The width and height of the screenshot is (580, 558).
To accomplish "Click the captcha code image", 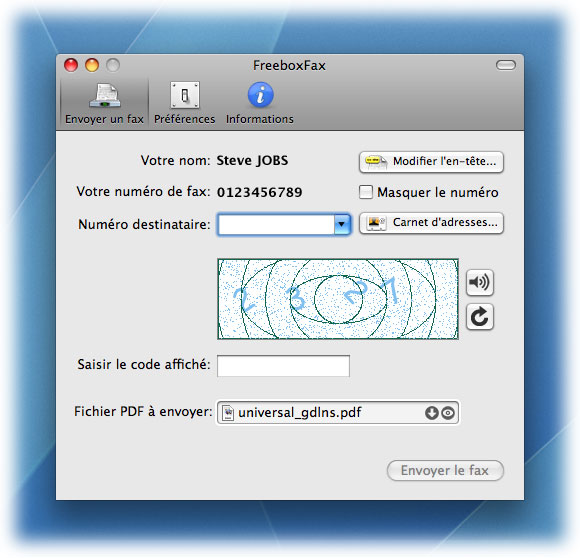I will pos(338,299).
